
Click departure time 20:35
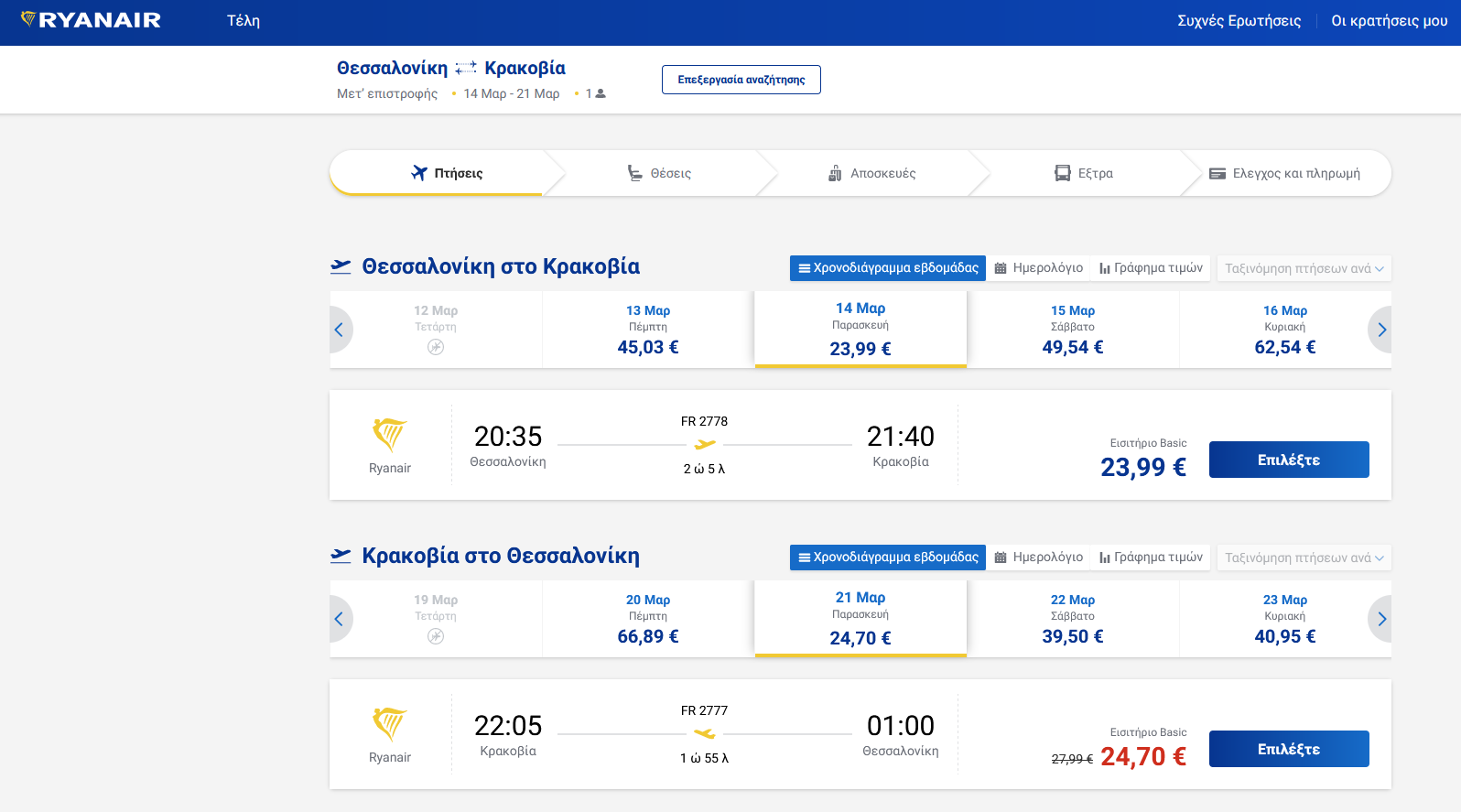pyautogui.click(x=508, y=436)
